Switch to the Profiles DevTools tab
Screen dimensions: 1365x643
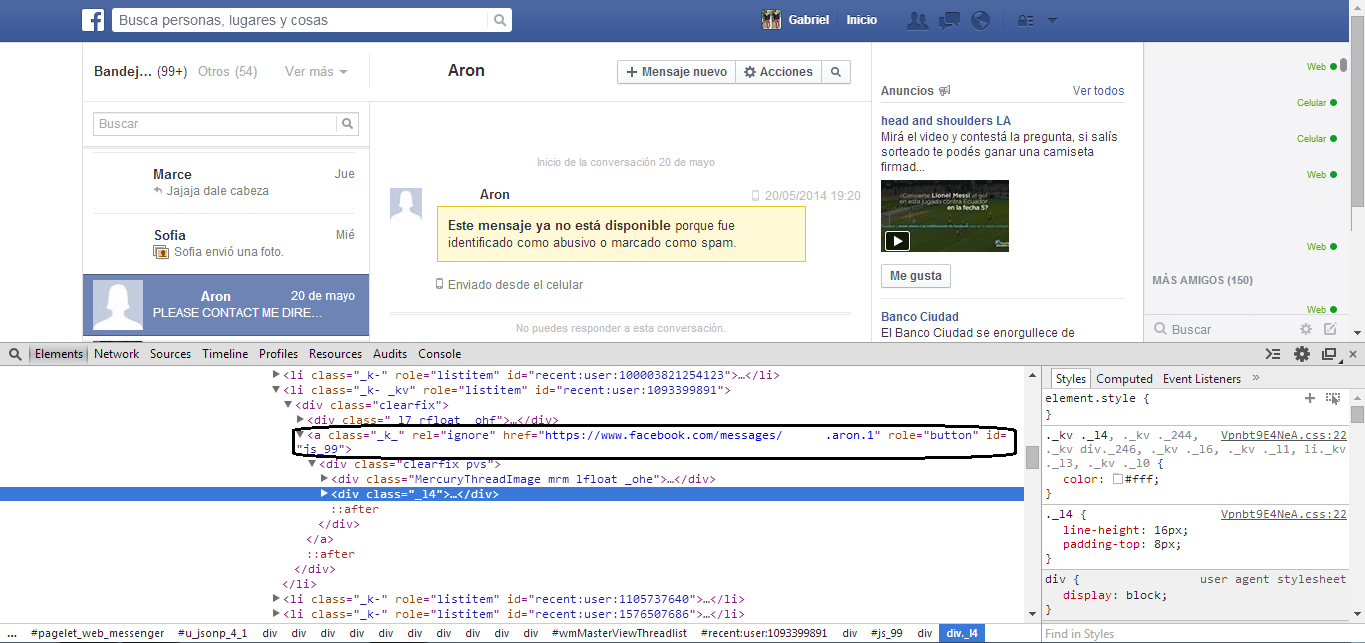[278, 354]
